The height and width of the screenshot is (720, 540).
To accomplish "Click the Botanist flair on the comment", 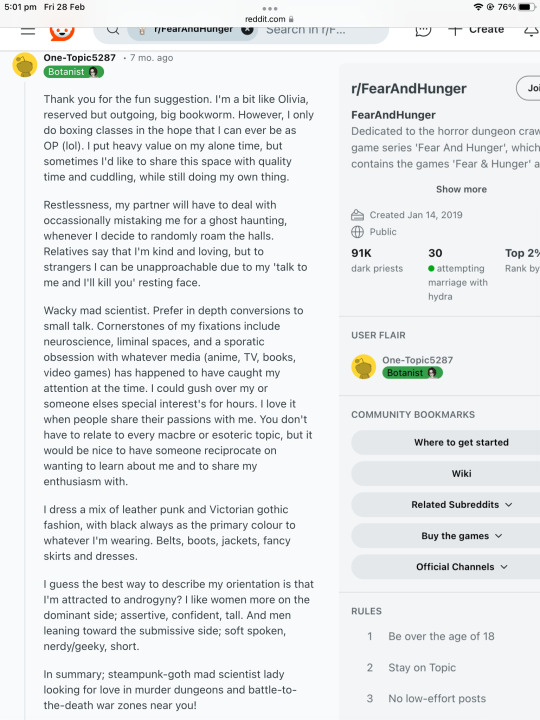I will click(73, 72).
